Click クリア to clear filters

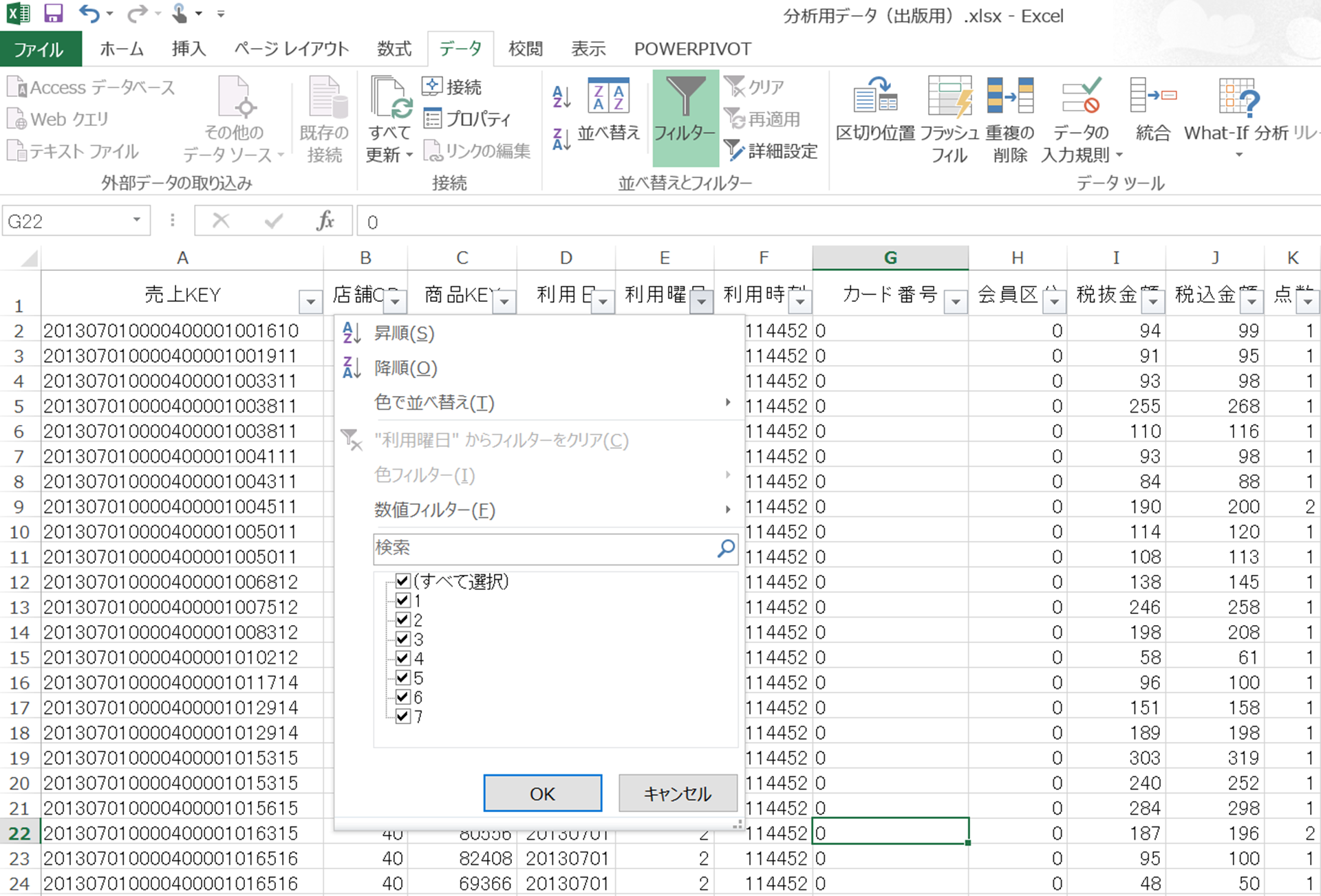coord(754,87)
